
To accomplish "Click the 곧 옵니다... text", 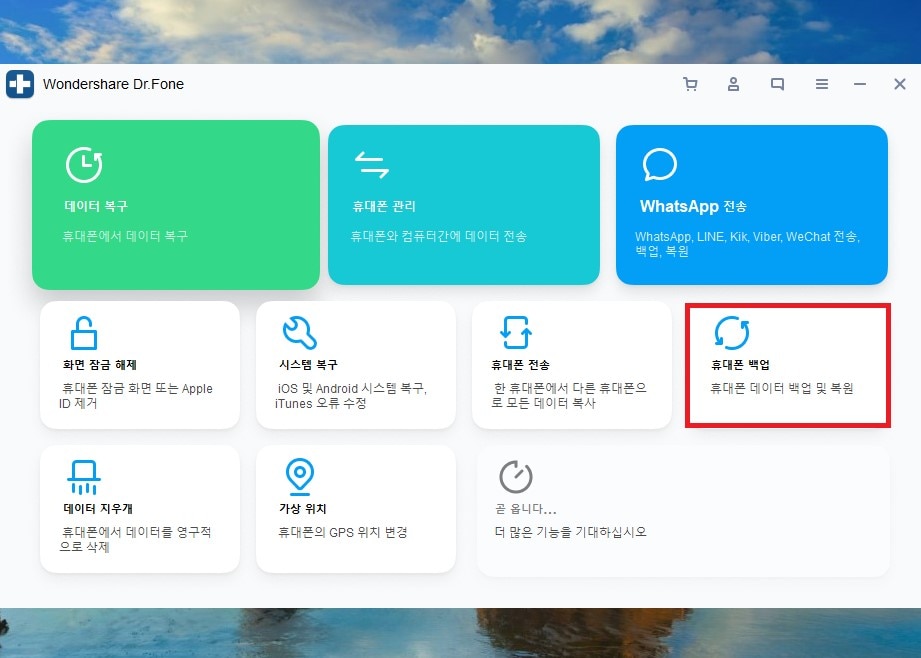I will click(526, 509).
